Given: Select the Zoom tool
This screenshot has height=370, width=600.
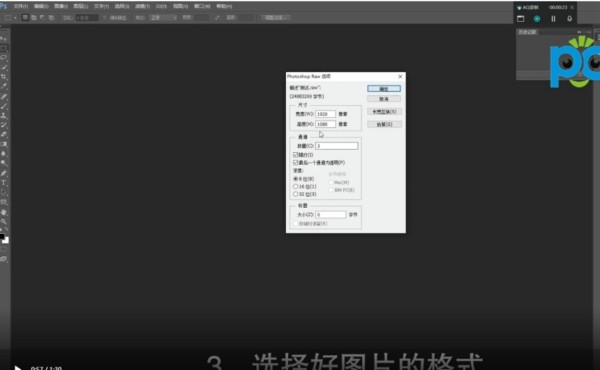Looking at the screenshot, I should (4, 222).
